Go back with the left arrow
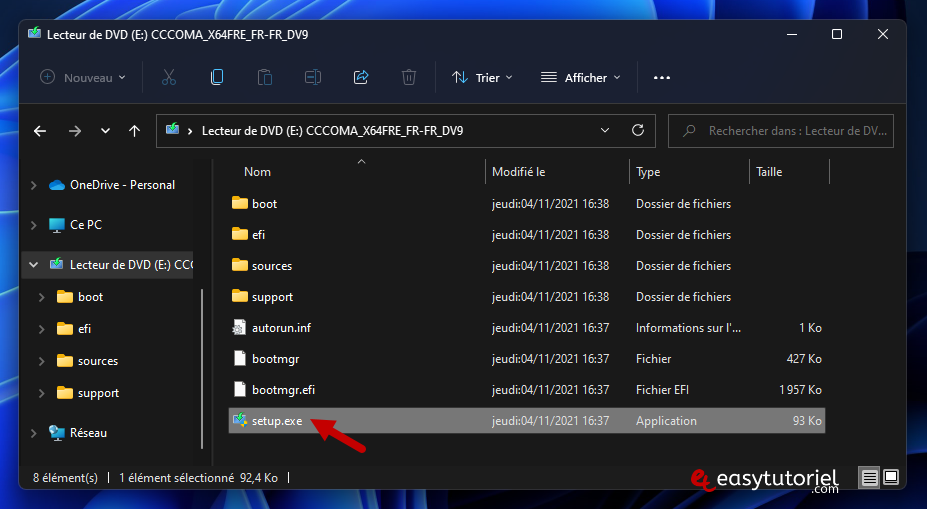Screen dimensions: 927x509 pyautogui.click(x=40, y=131)
